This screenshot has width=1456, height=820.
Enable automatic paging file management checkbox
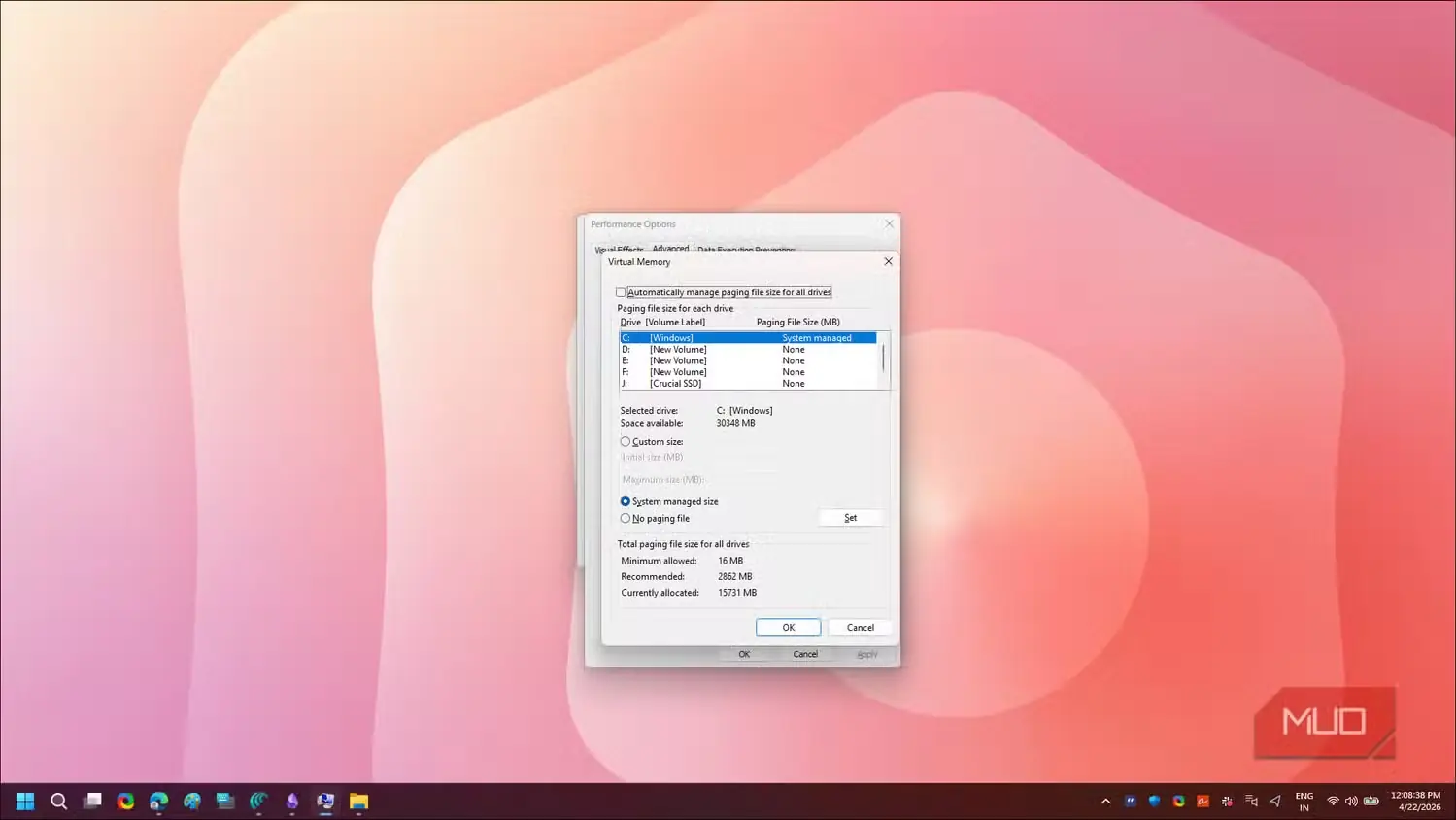(x=621, y=292)
